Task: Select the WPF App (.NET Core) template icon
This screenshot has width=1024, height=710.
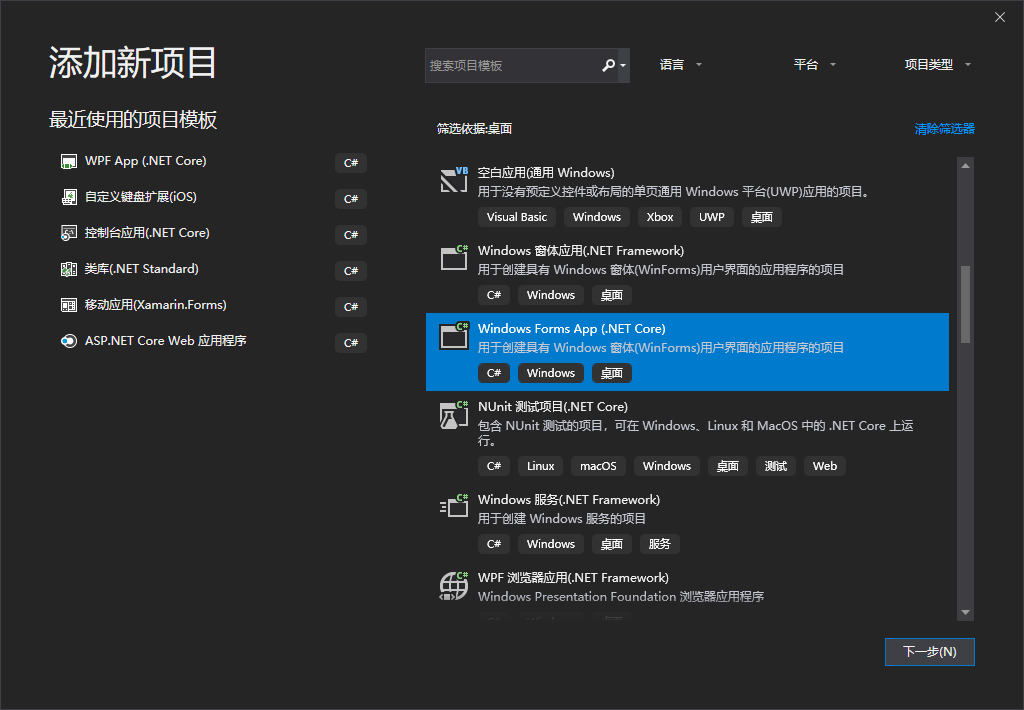Action: (x=68, y=160)
